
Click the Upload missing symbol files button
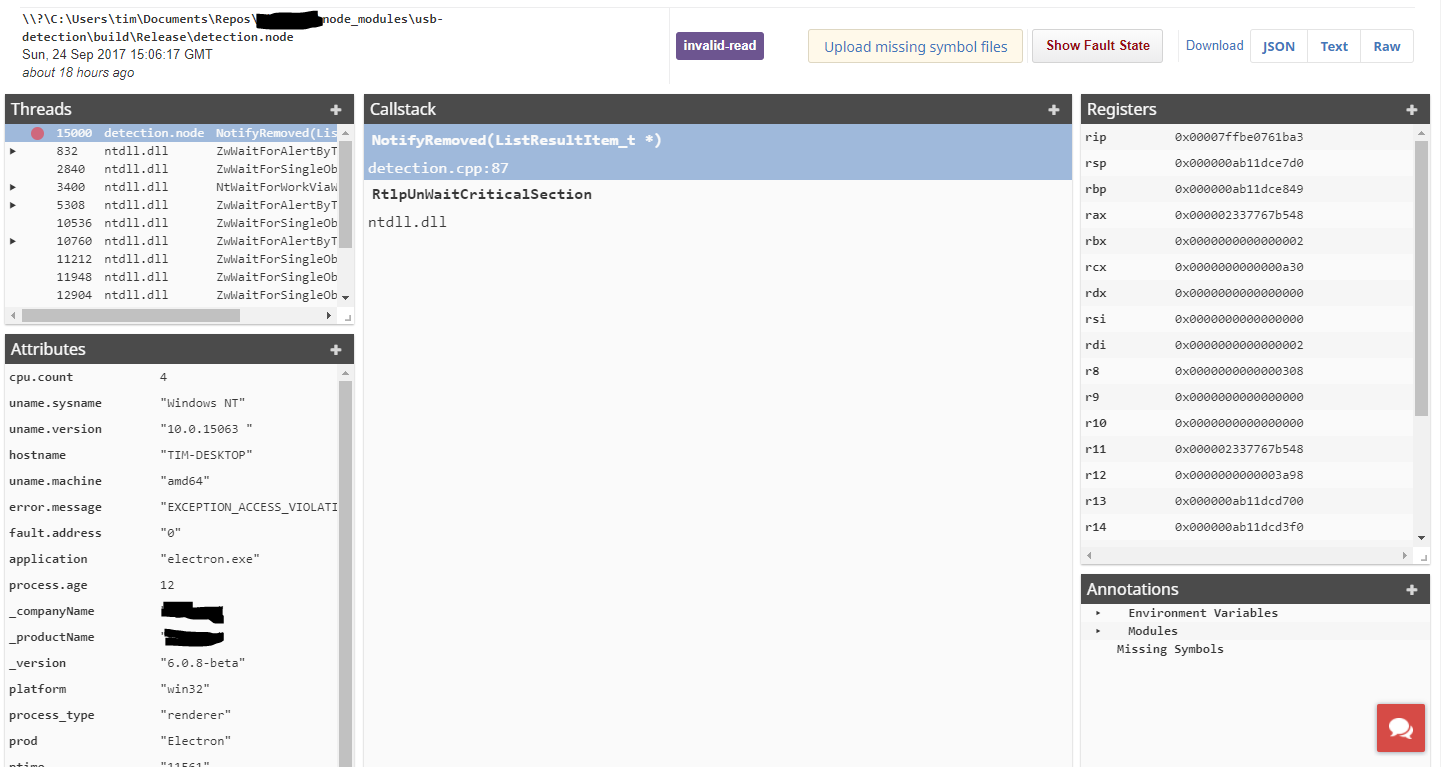(x=915, y=46)
